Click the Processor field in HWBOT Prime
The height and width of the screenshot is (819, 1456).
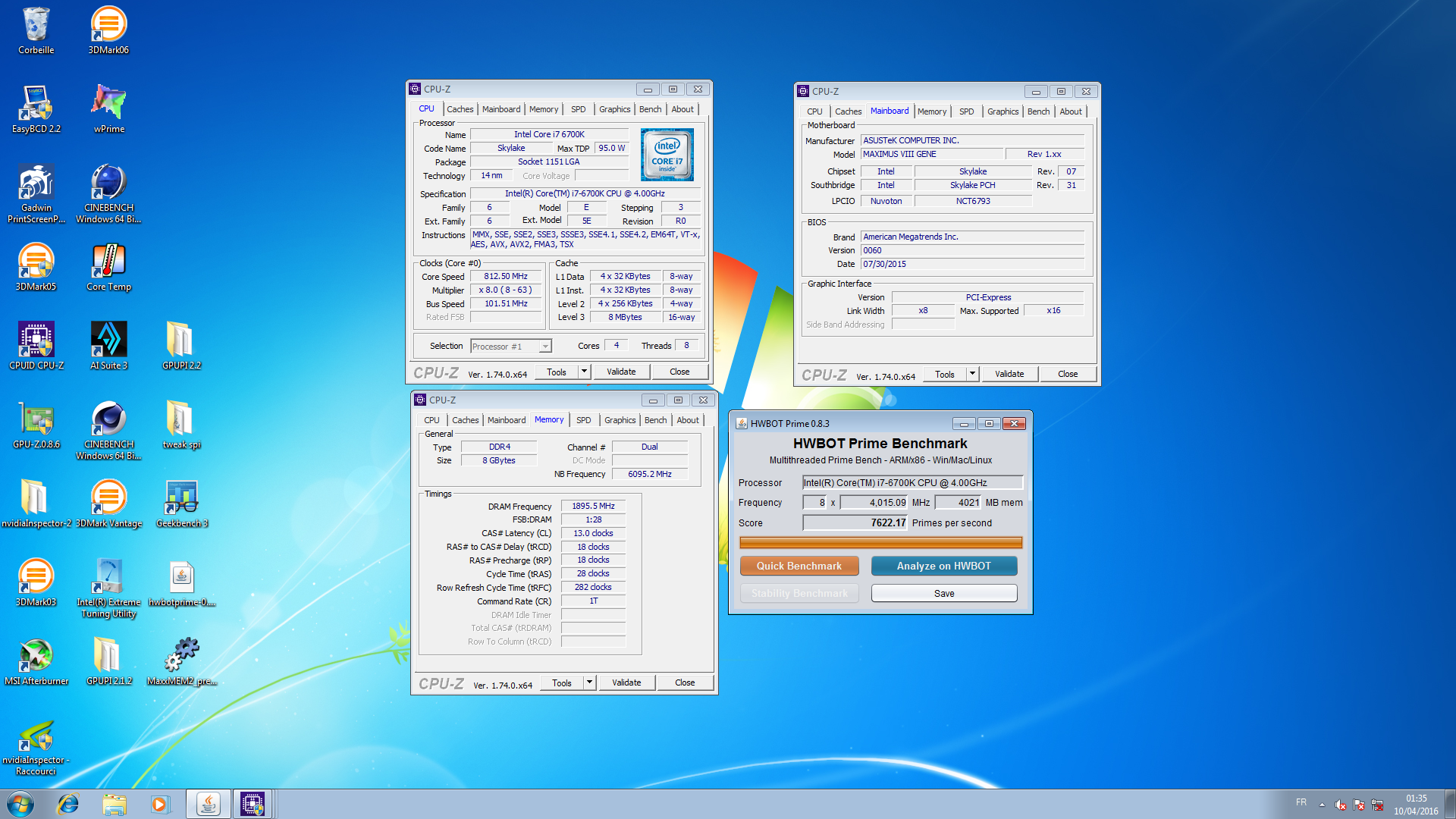pos(912,482)
